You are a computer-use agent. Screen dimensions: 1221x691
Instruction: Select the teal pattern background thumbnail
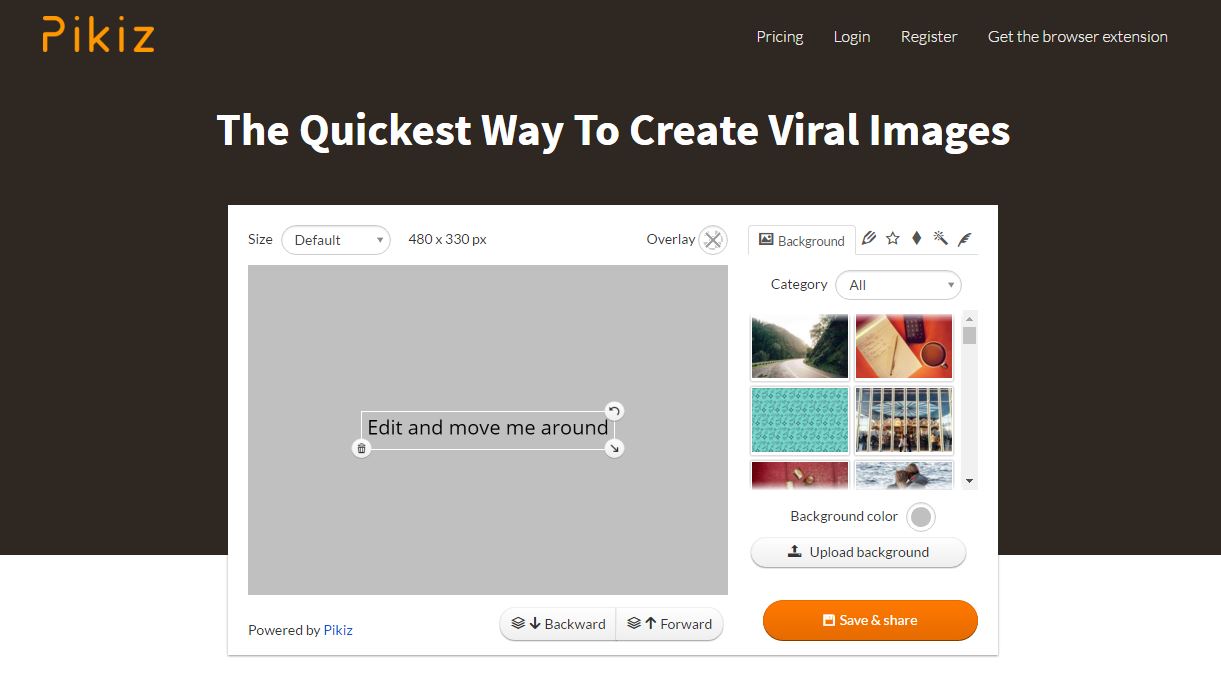pyautogui.click(x=799, y=420)
